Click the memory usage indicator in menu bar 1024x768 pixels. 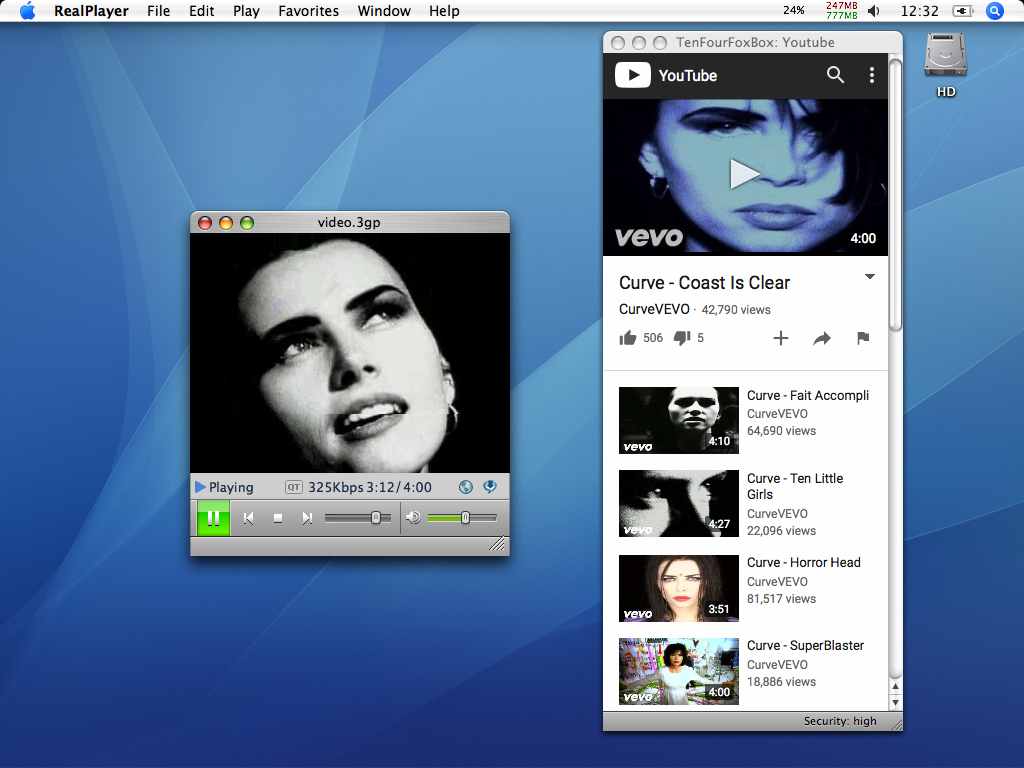click(842, 10)
